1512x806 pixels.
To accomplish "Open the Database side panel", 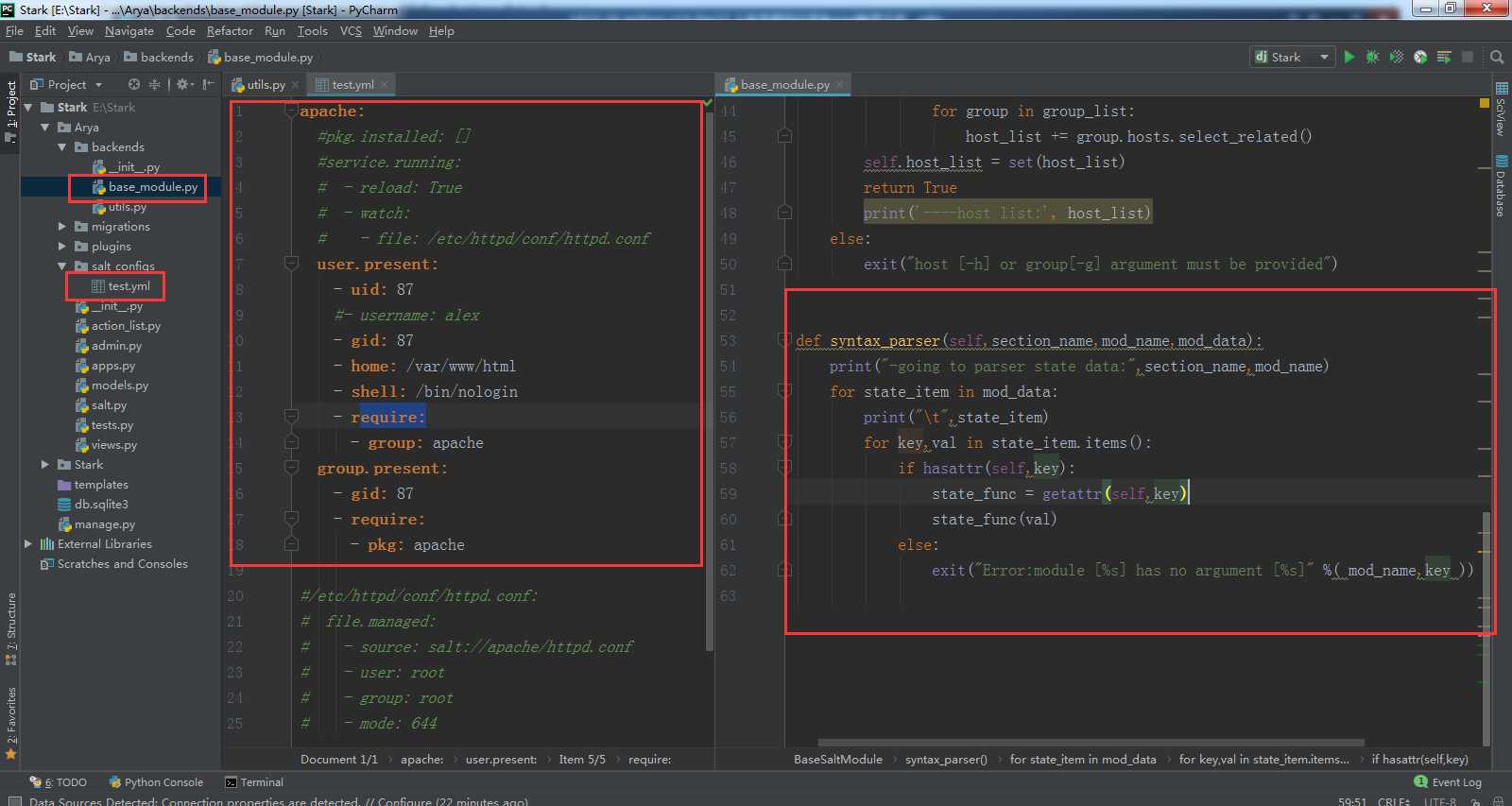I will [1501, 186].
